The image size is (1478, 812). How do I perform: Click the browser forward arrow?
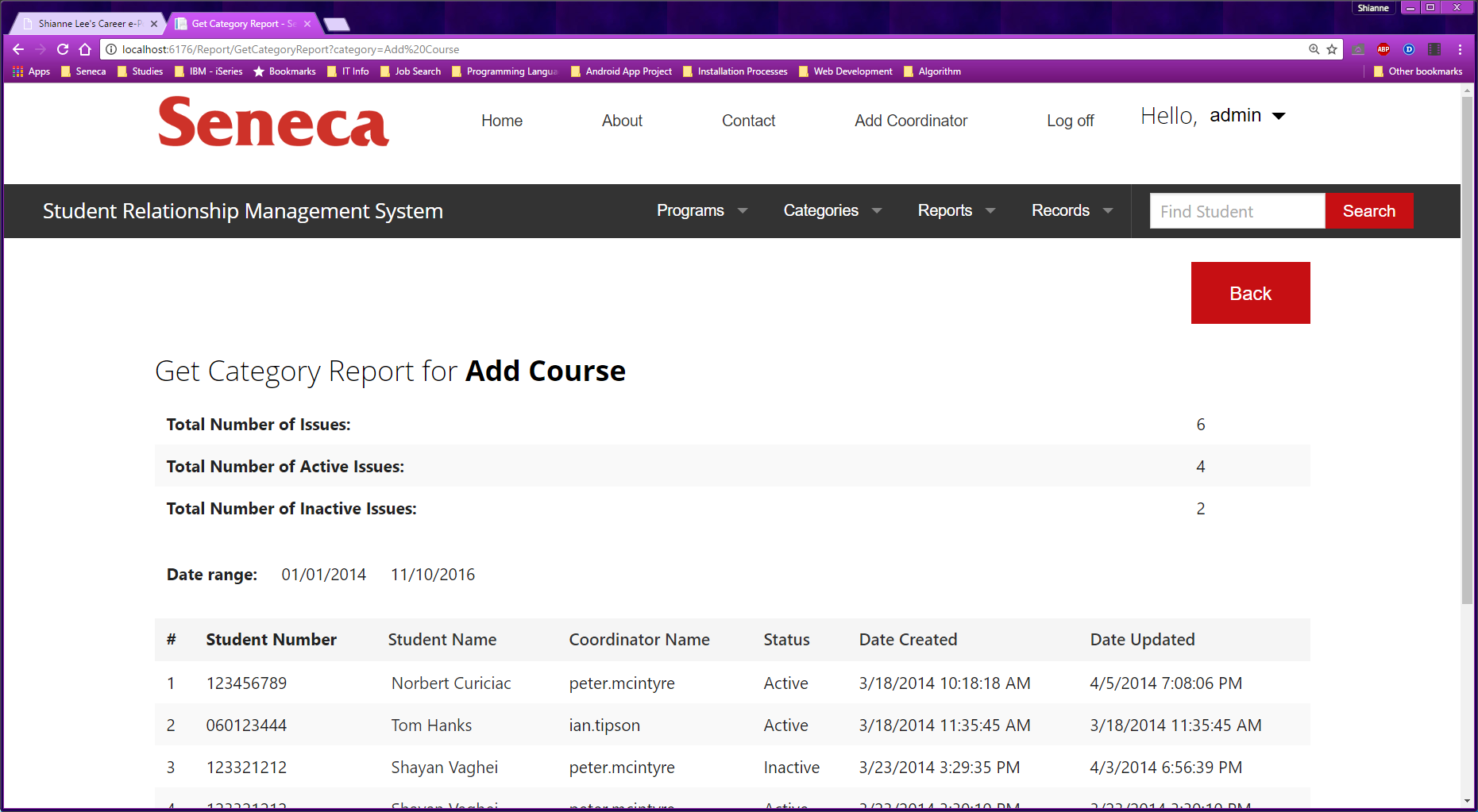point(41,49)
